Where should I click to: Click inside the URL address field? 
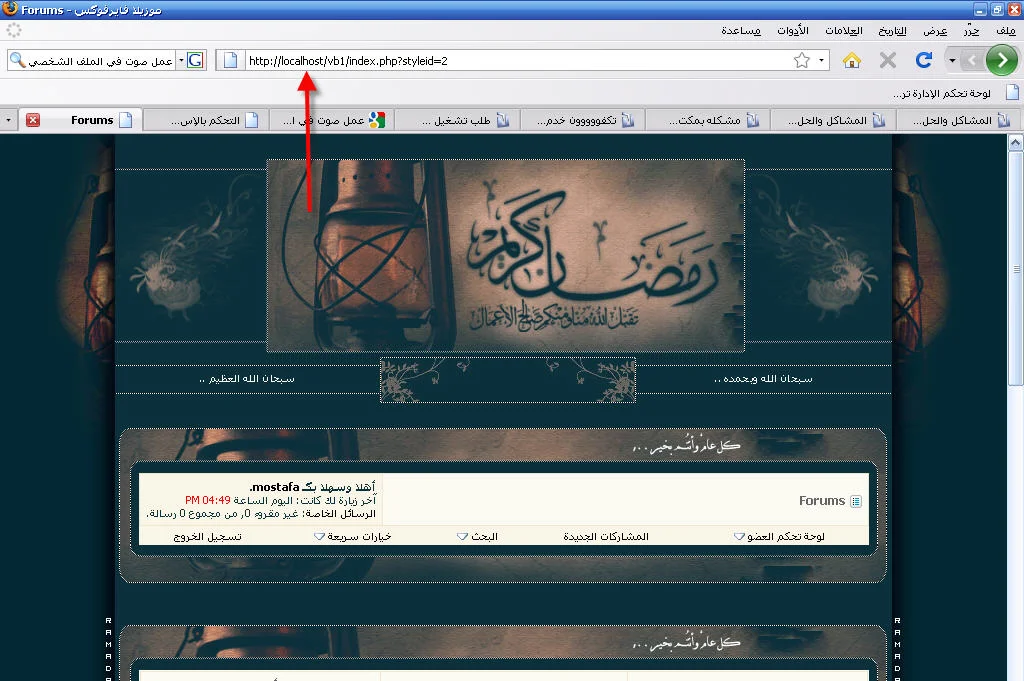pyautogui.click(x=520, y=61)
